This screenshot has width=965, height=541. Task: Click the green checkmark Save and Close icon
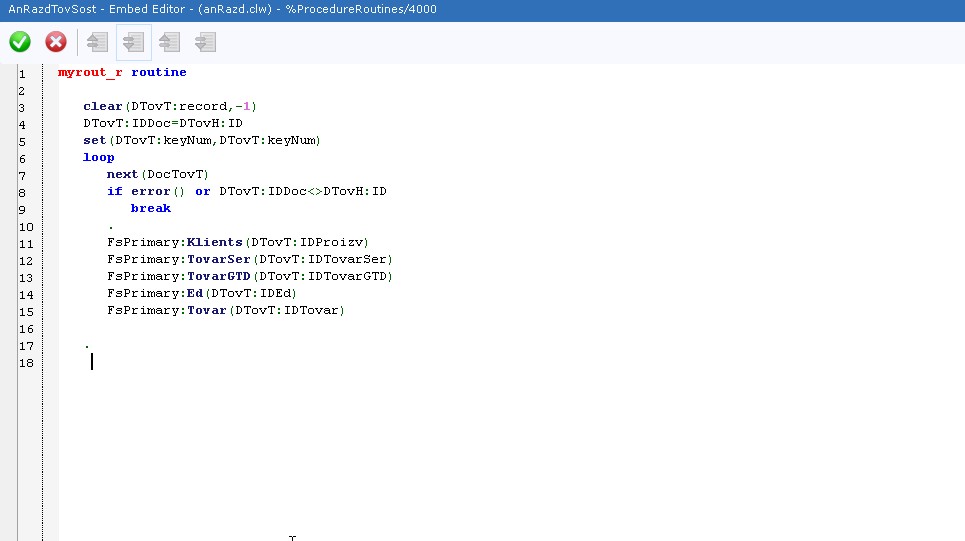(x=20, y=42)
